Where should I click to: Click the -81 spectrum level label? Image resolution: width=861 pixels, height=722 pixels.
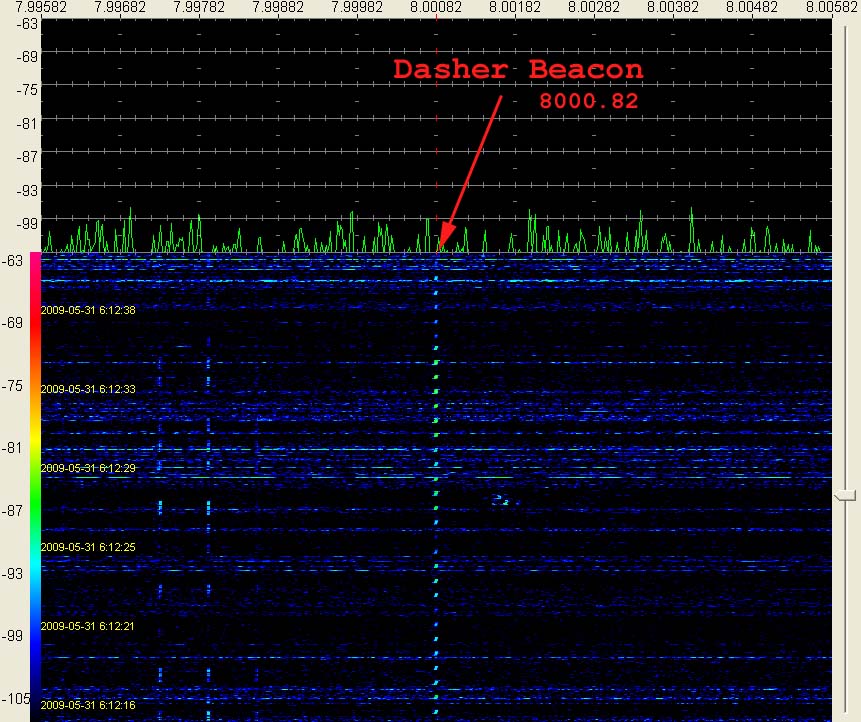27,123
